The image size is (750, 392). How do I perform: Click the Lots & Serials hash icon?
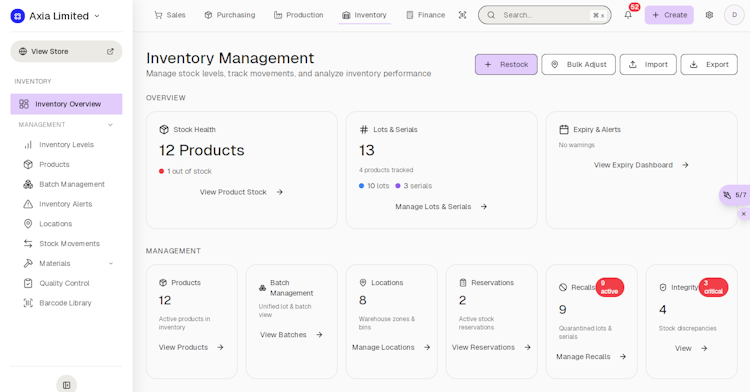[364, 130]
